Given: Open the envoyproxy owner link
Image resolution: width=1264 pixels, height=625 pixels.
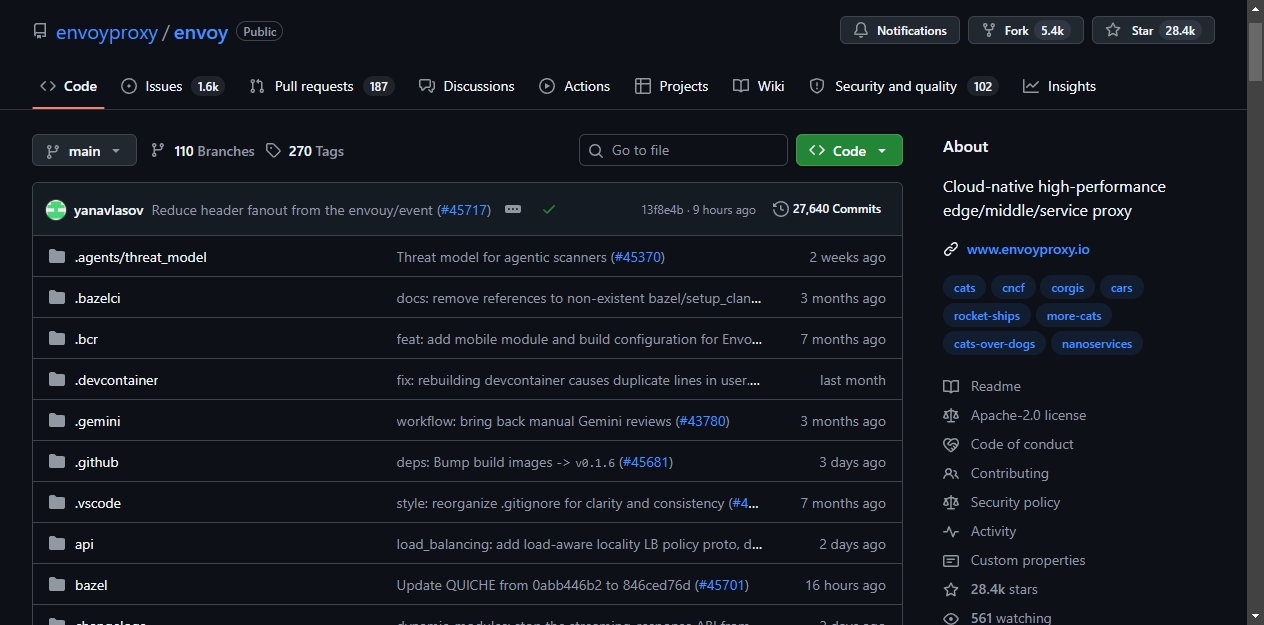Looking at the screenshot, I should (107, 31).
